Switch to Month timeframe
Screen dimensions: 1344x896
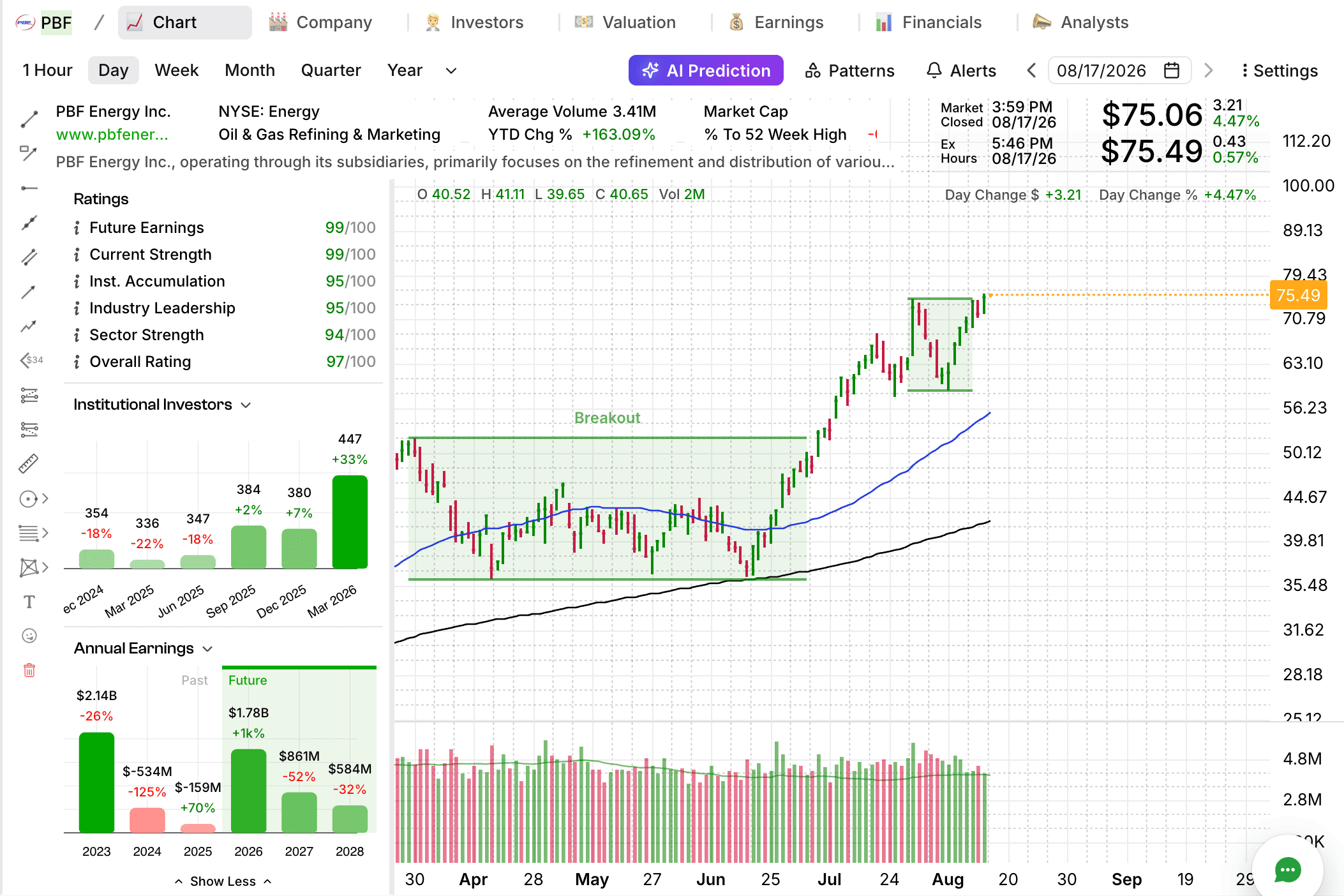click(250, 70)
